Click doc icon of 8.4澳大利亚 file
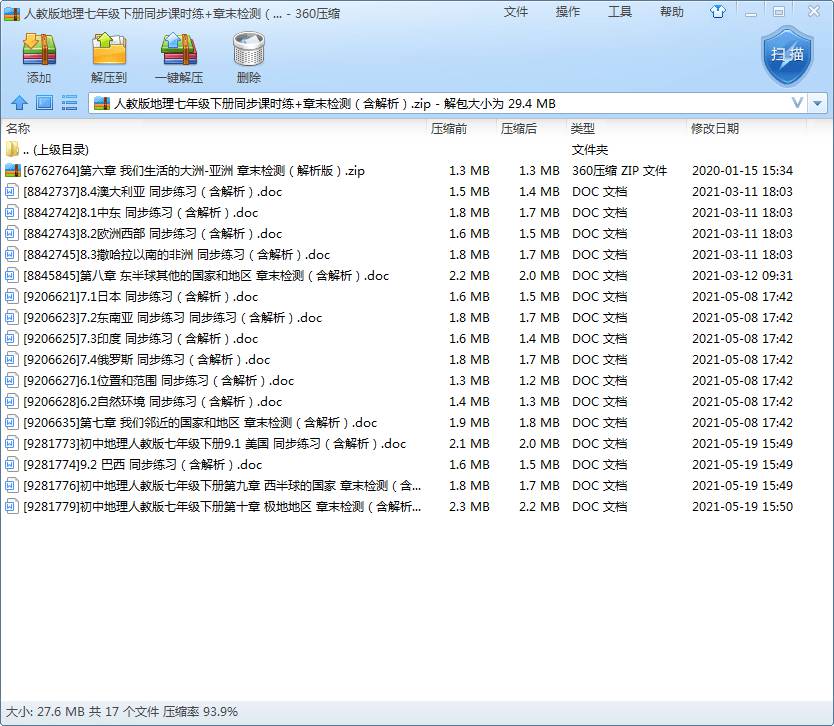Viewport: 834px width, 726px height. [x=11, y=191]
